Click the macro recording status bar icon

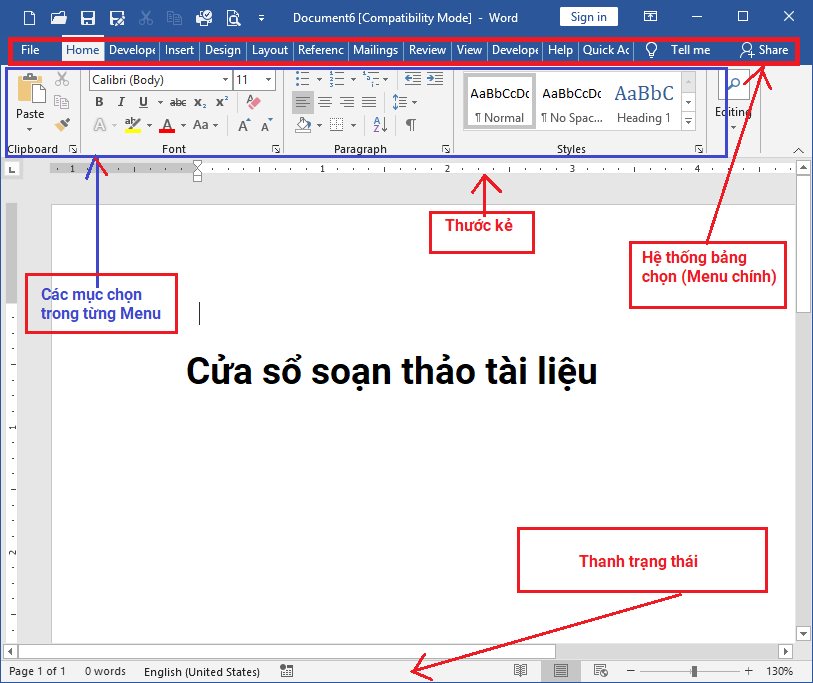tap(287, 671)
